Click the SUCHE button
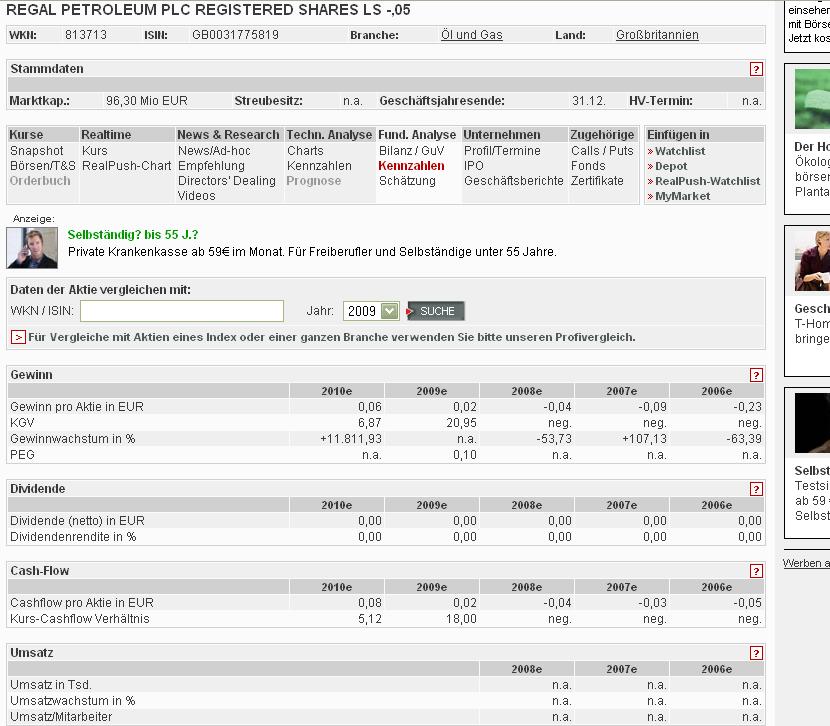 [x=434, y=310]
